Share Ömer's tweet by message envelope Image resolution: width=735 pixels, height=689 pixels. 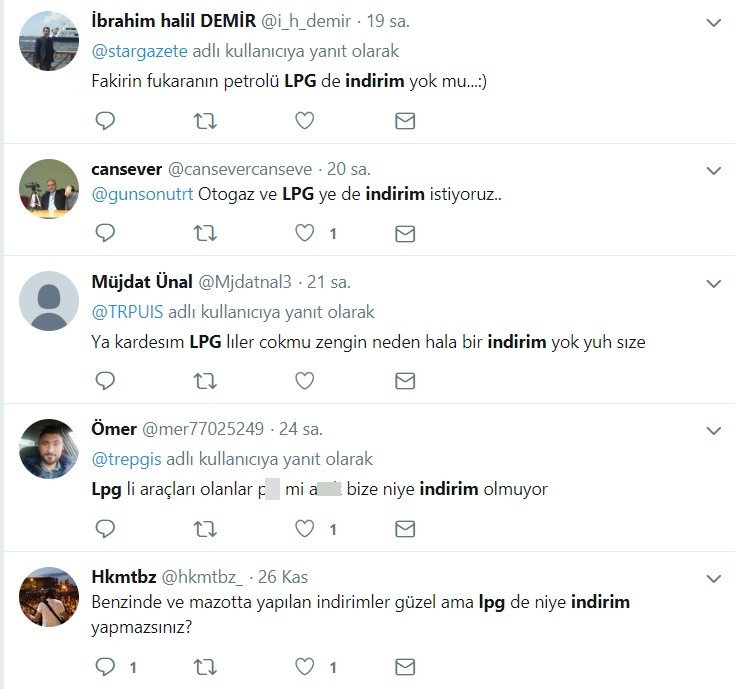[405, 529]
